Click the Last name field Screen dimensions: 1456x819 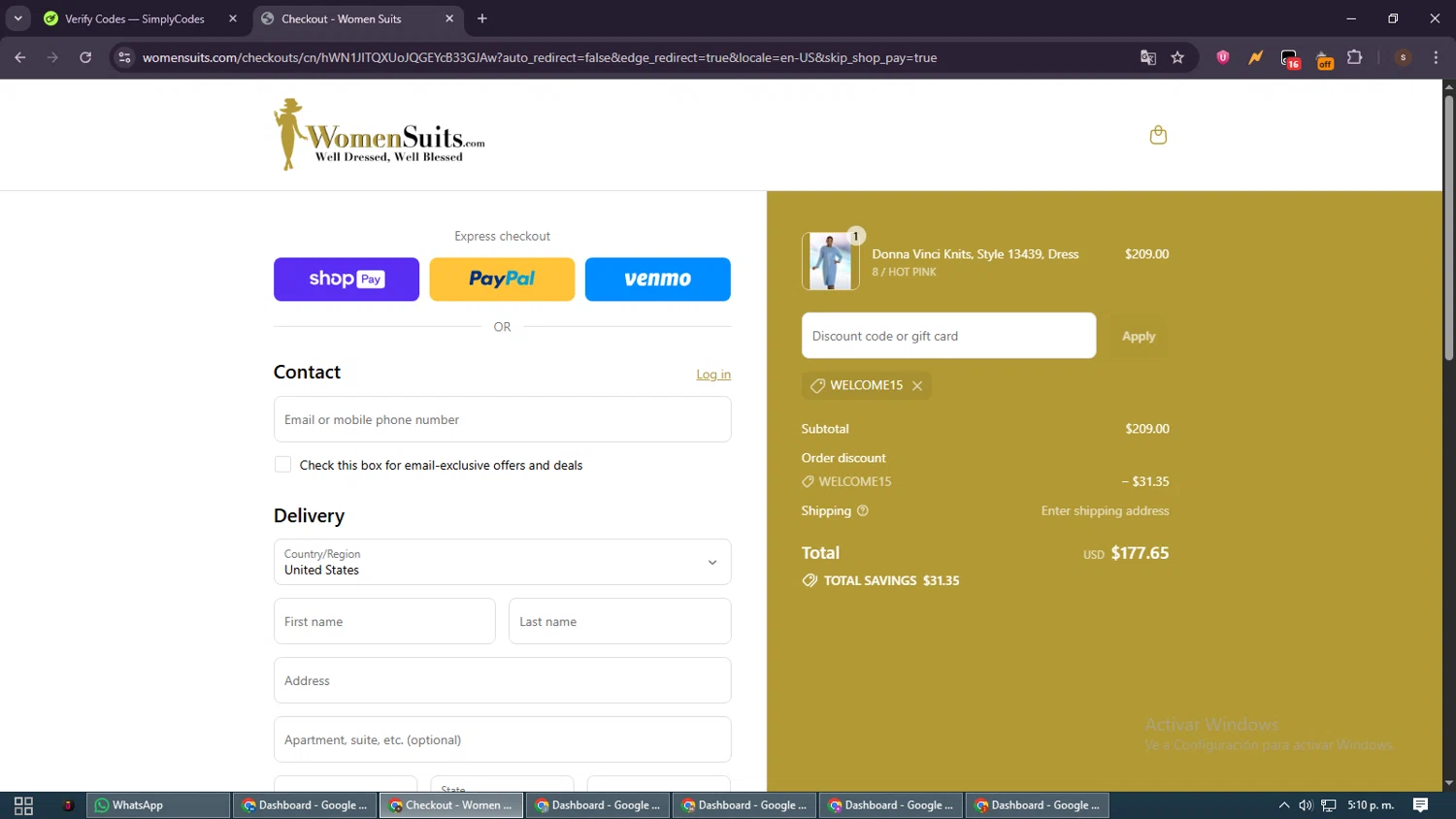pyautogui.click(x=620, y=621)
